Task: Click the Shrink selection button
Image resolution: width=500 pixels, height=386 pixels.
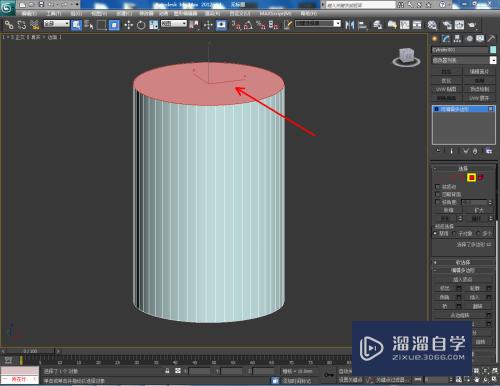Action: [448, 210]
